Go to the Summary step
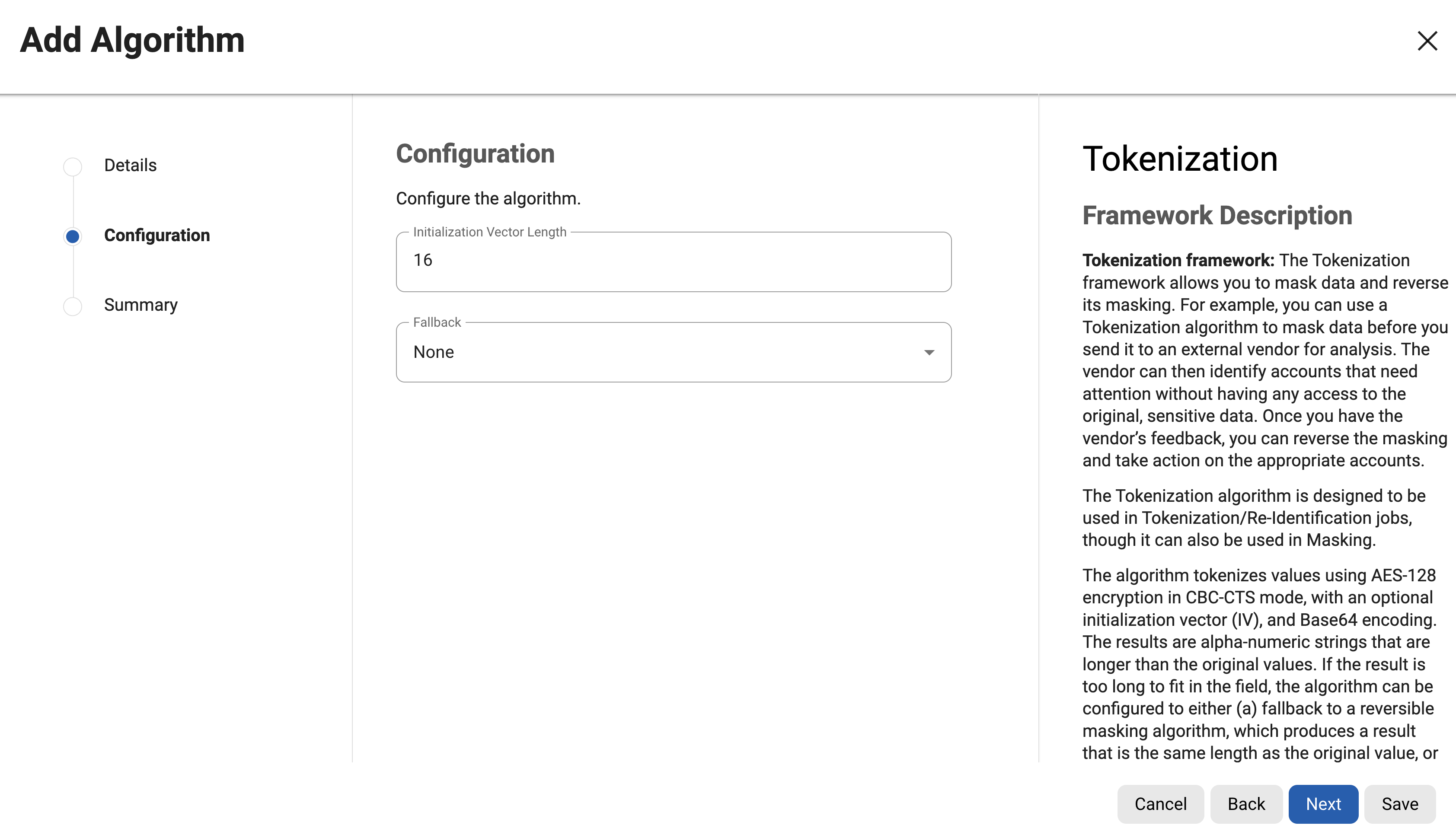The image size is (1456, 835). point(140,305)
